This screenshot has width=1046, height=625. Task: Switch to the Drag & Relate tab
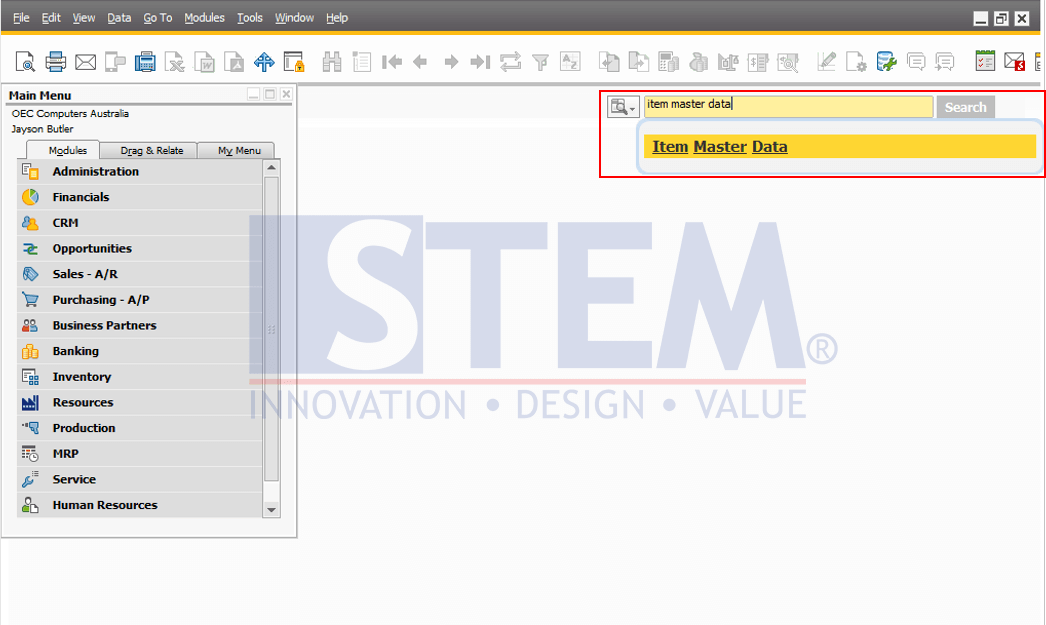[151, 151]
